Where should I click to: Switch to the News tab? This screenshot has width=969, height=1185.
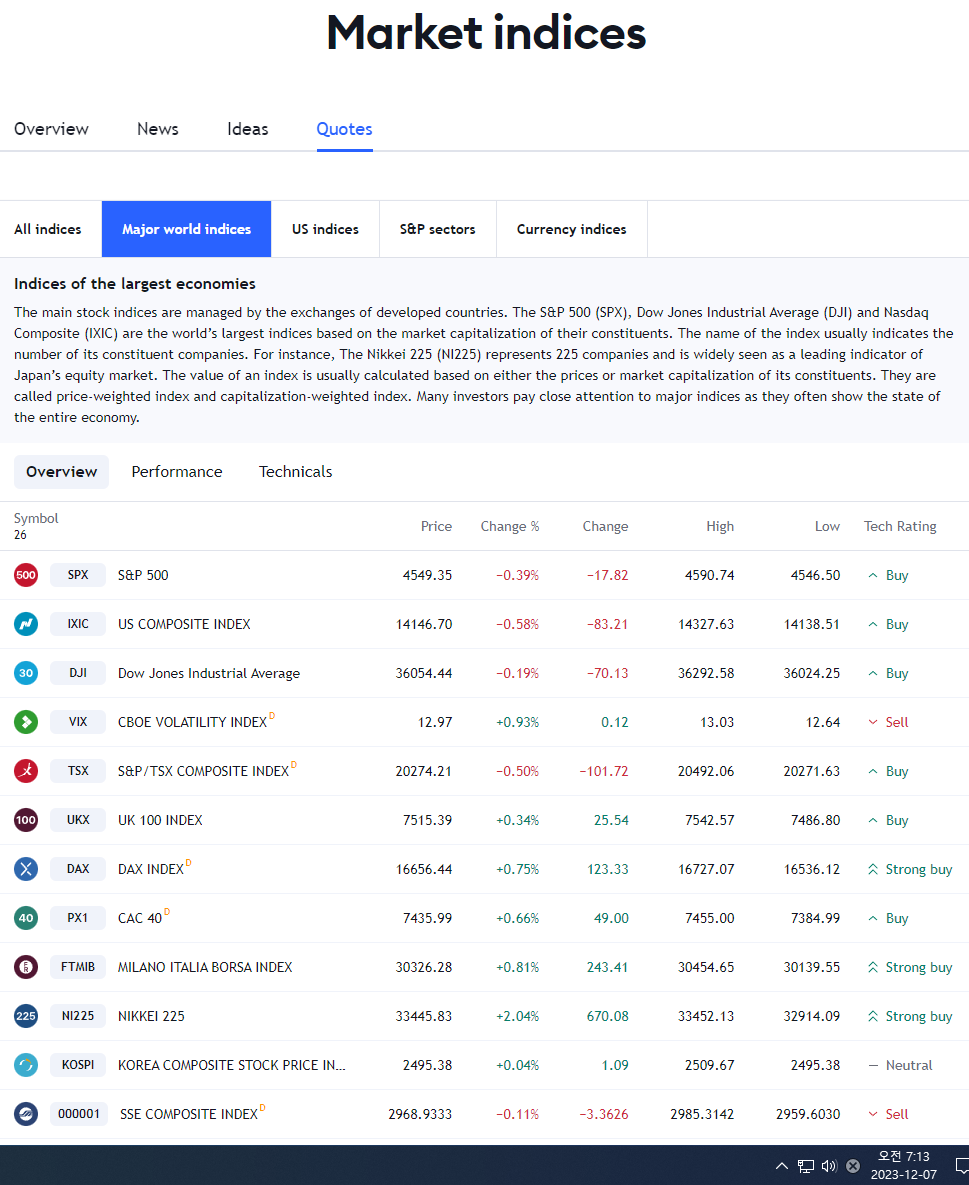[x=158, y=129]
